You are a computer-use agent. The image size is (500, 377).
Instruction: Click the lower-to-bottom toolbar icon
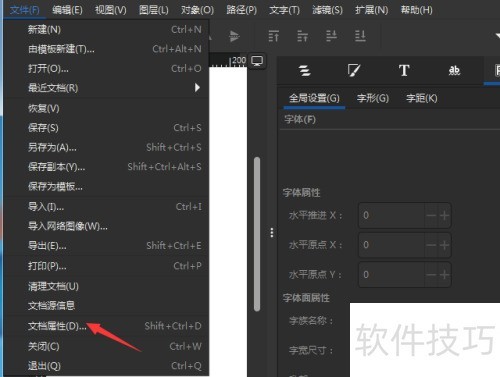360,36
